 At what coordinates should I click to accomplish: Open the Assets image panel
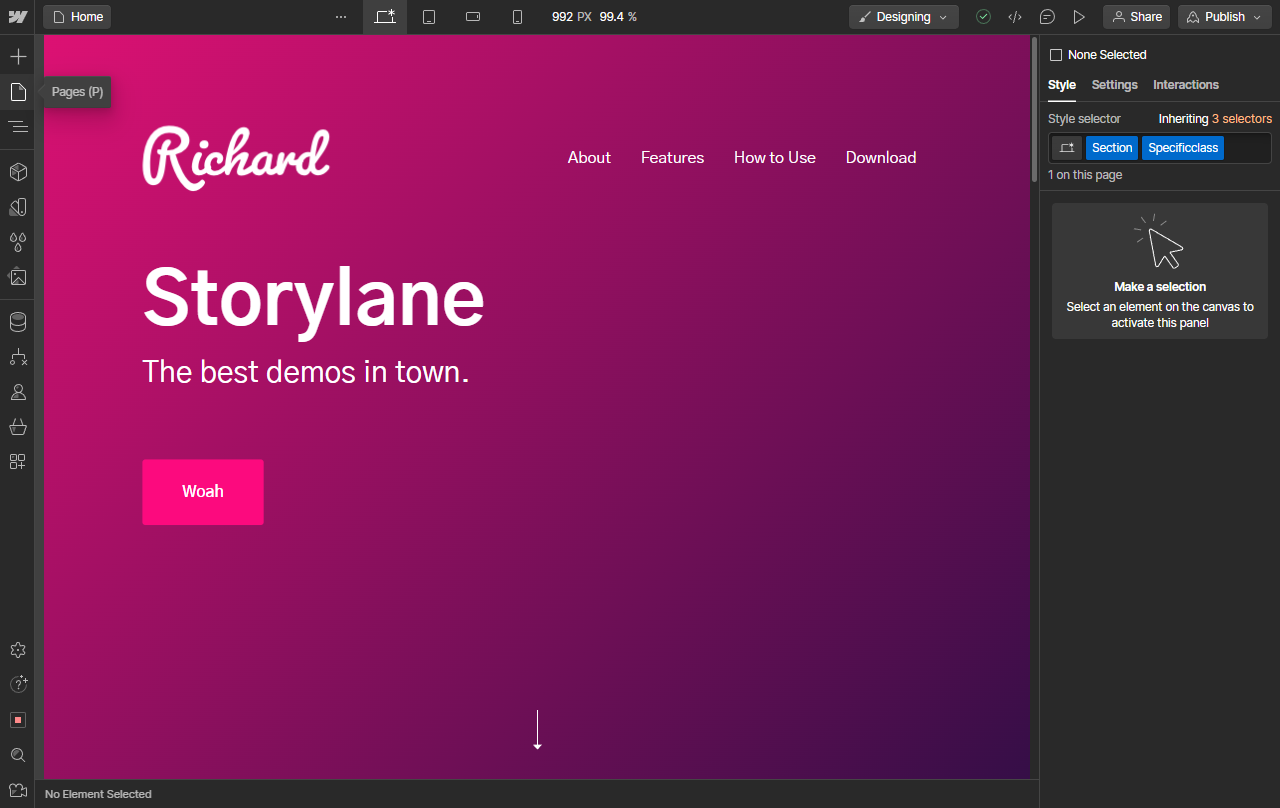(x=18, y=277)
